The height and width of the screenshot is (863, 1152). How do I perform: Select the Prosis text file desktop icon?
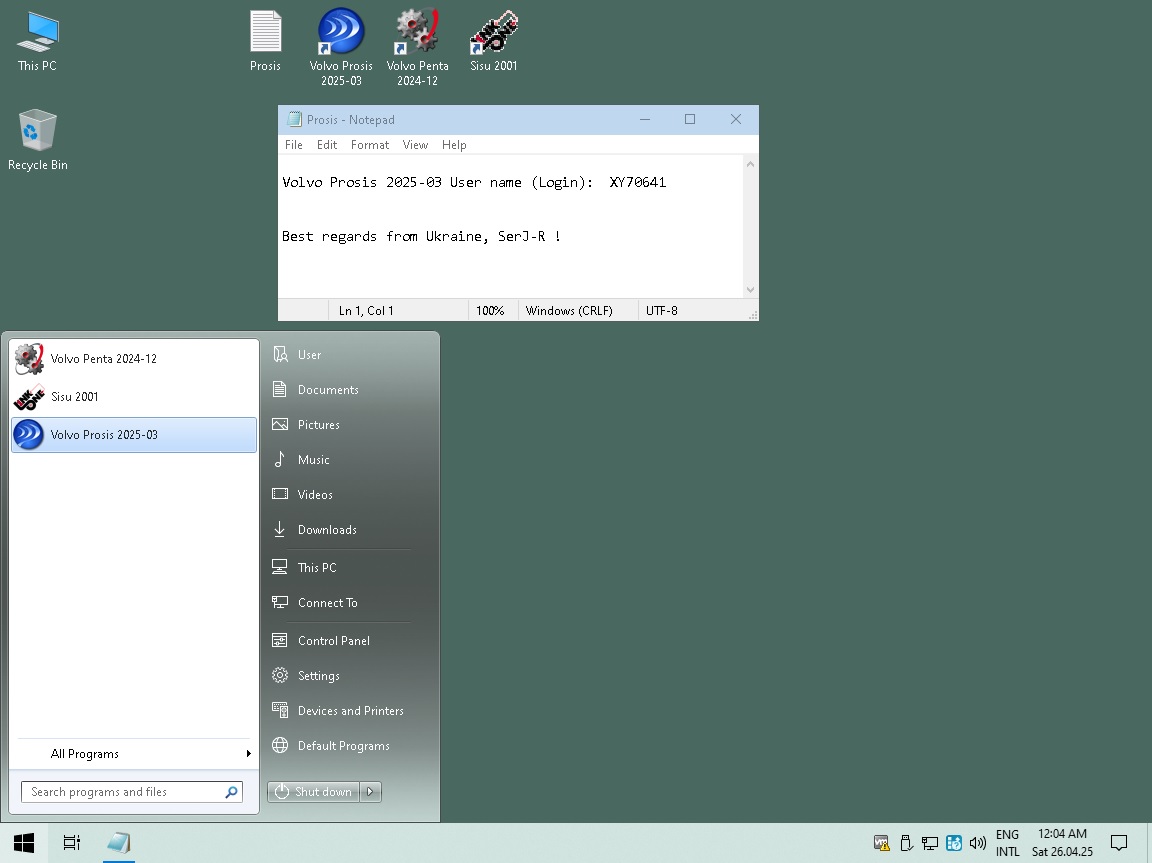point(265,41)
